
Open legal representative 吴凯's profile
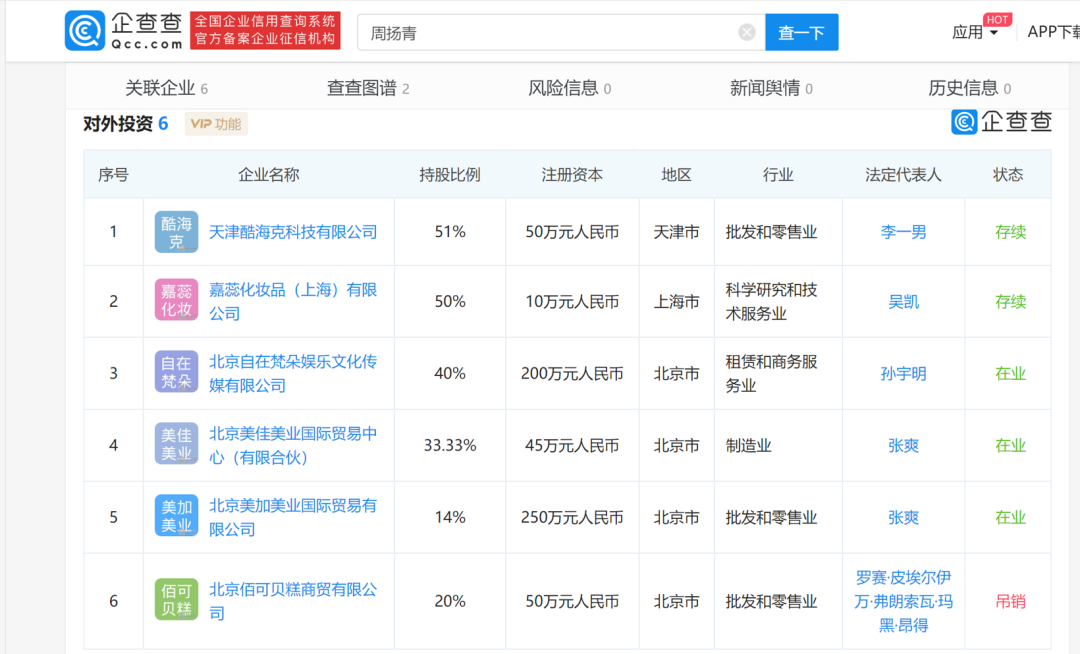pyautogui.click(x=904, y=302)
